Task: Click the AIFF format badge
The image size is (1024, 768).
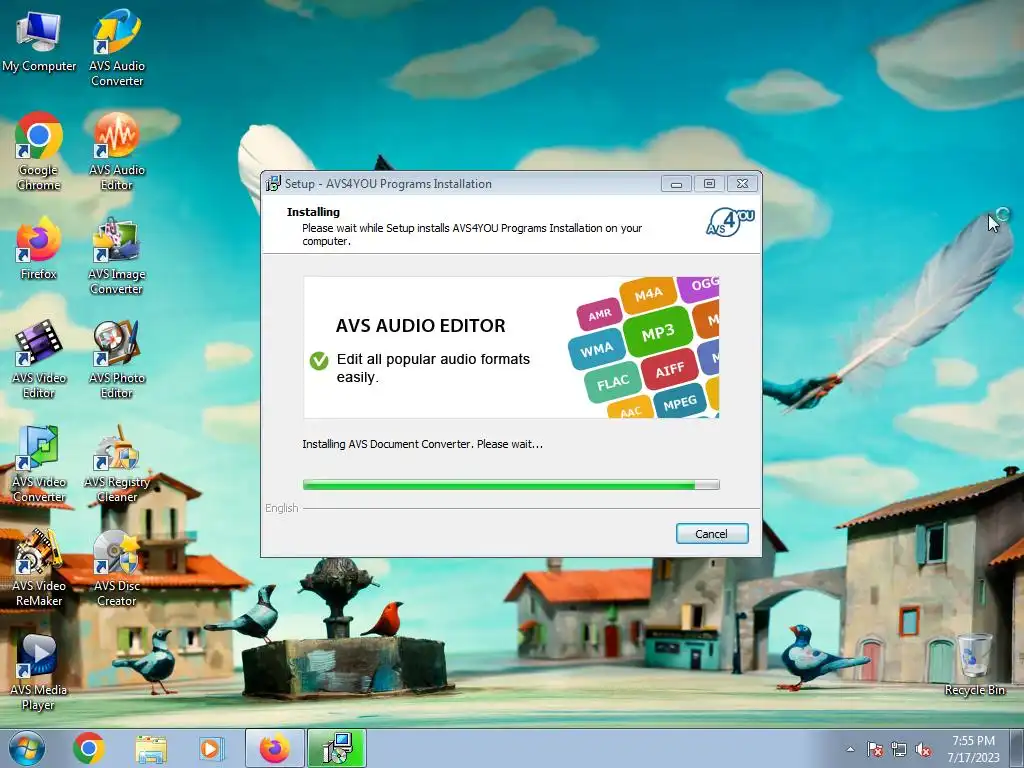Action: (x=669, y=370)
